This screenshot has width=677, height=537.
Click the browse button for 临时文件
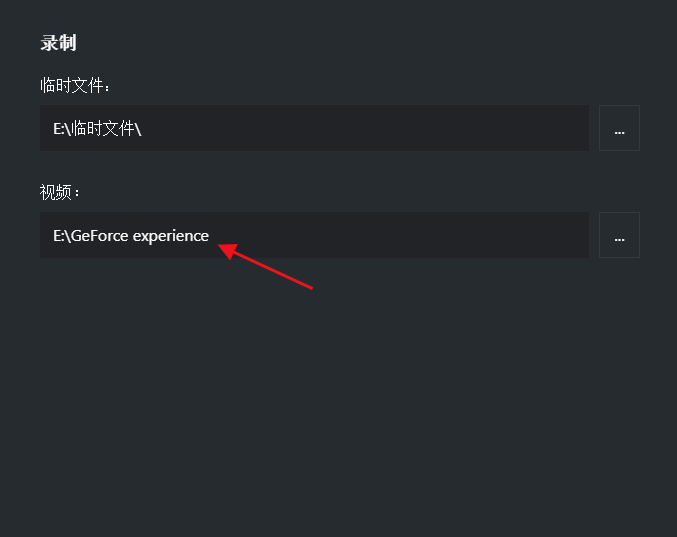coord(619,128)
